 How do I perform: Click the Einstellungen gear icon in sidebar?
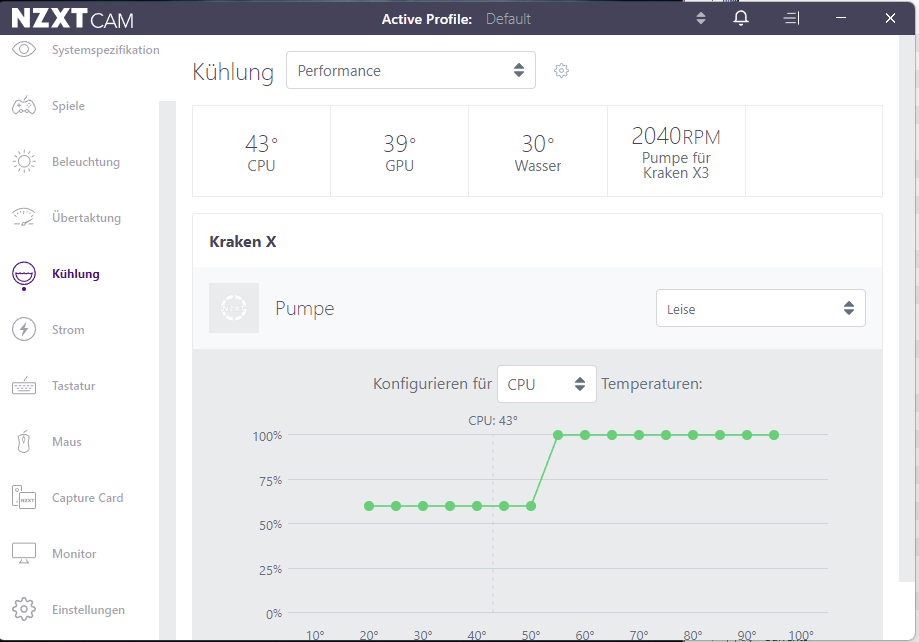(x=24, y=609)
